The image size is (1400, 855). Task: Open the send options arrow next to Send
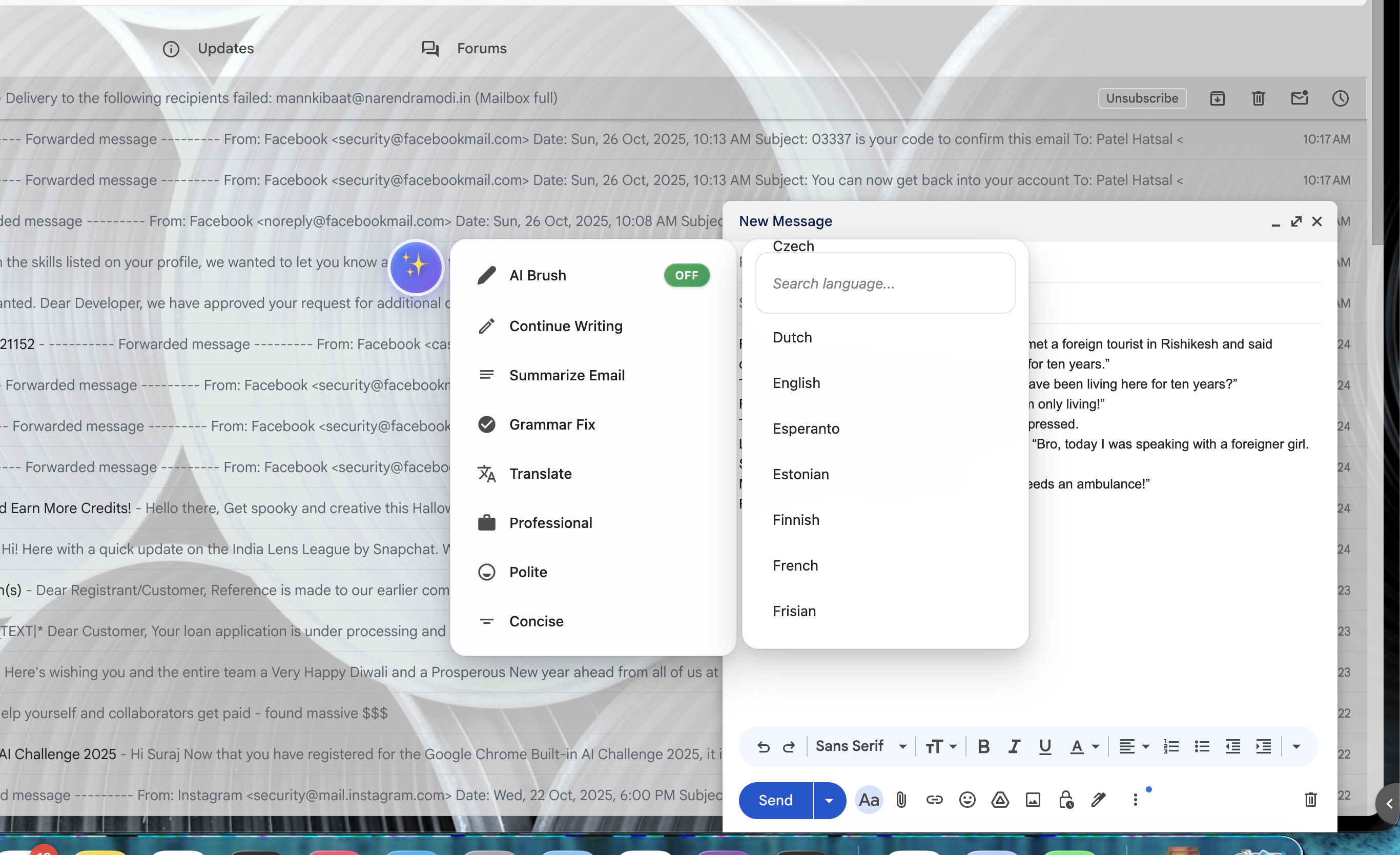[829, 801]
